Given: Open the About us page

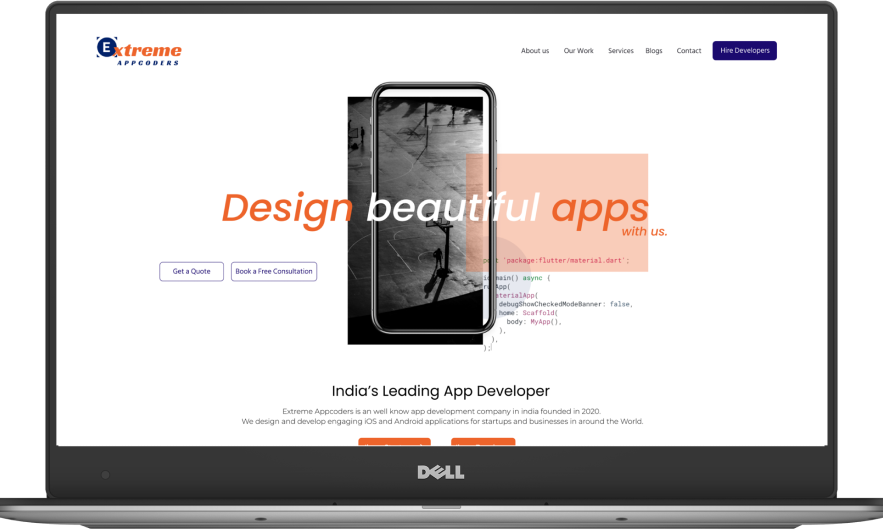Looking at the screenshot, I should click(534, 51).
